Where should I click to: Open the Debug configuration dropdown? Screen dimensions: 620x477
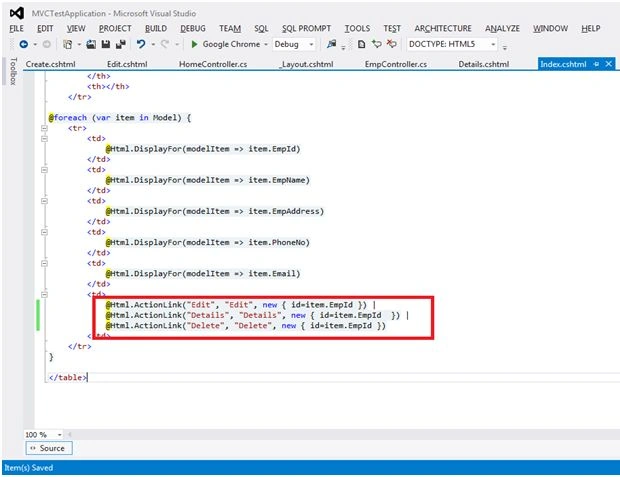tap(311, 45)
